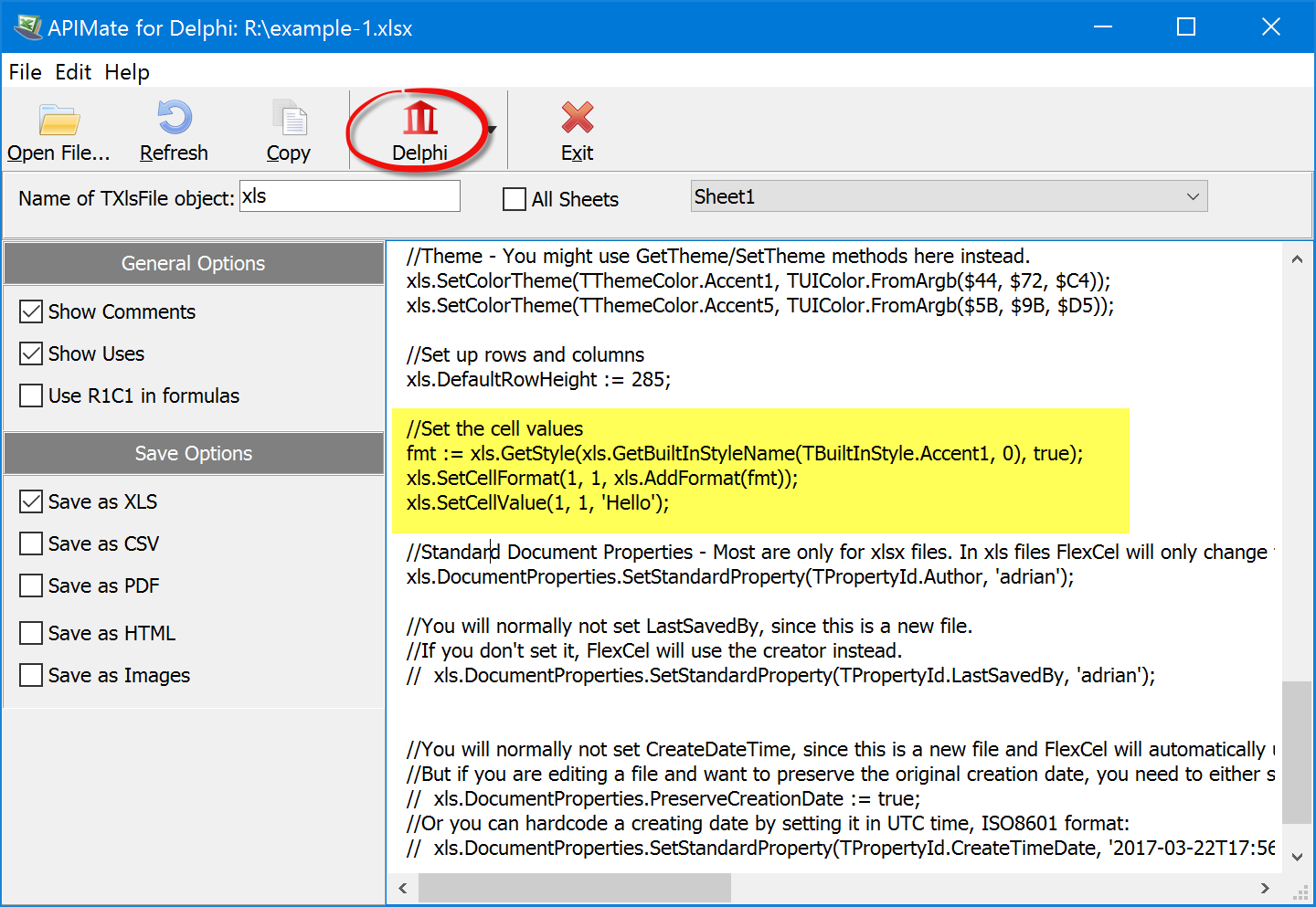Click the CreateTimeDate SetStandardProperty comment line
The width and height of the screenshot is (1316, 907).
[841, 848]
